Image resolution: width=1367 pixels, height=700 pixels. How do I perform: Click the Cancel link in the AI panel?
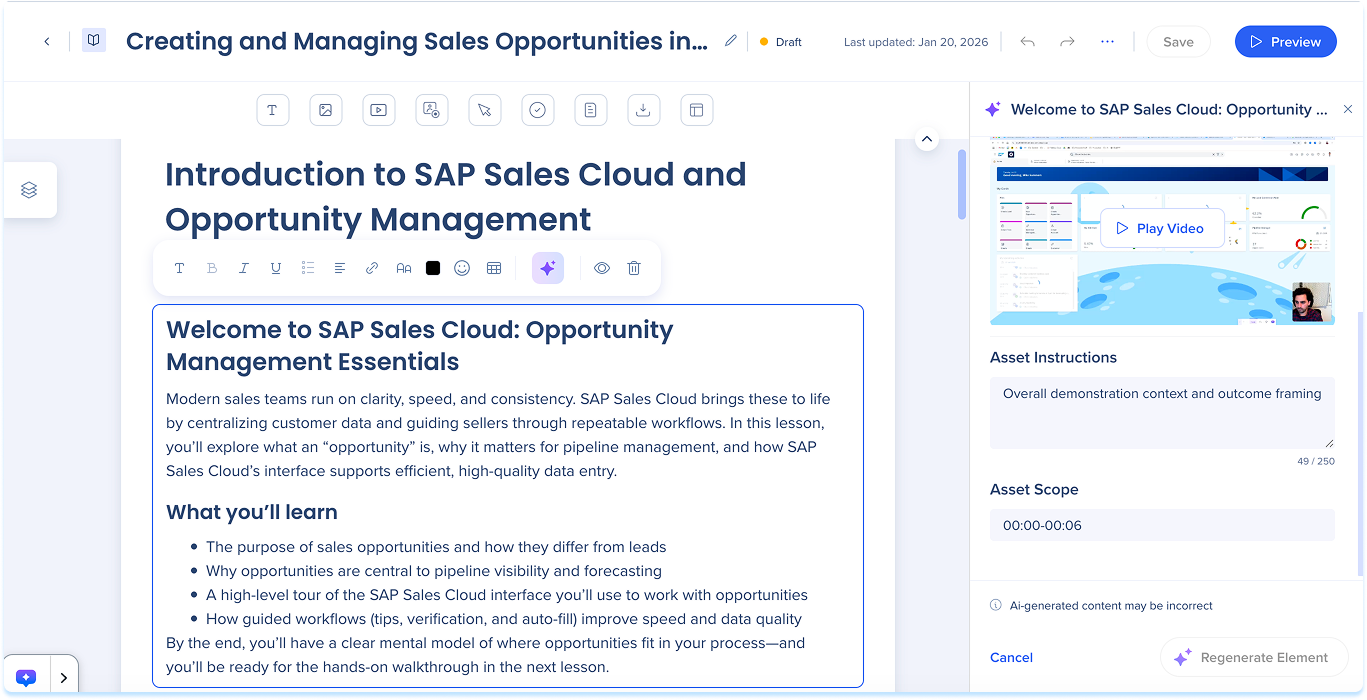pos(1011,657)
